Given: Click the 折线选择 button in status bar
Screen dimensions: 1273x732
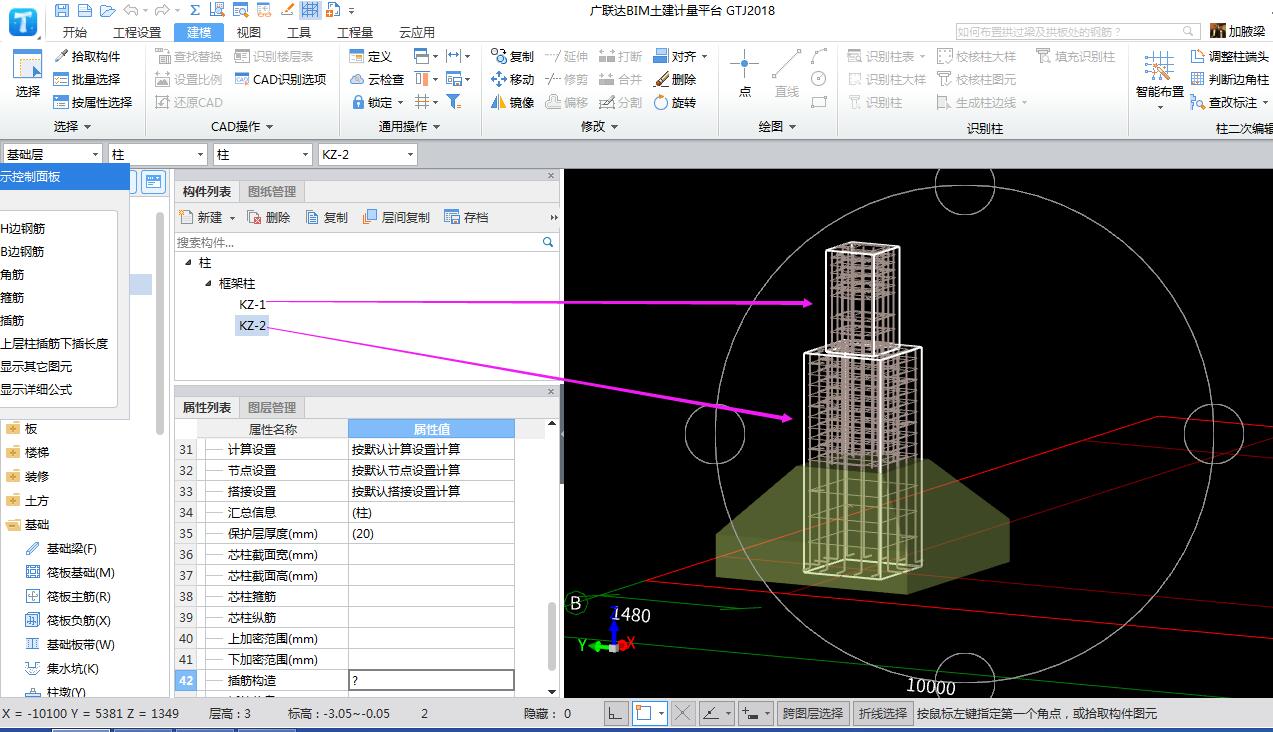Looking at the screenshot, I should pyautogui.click(x=883, y=713).
